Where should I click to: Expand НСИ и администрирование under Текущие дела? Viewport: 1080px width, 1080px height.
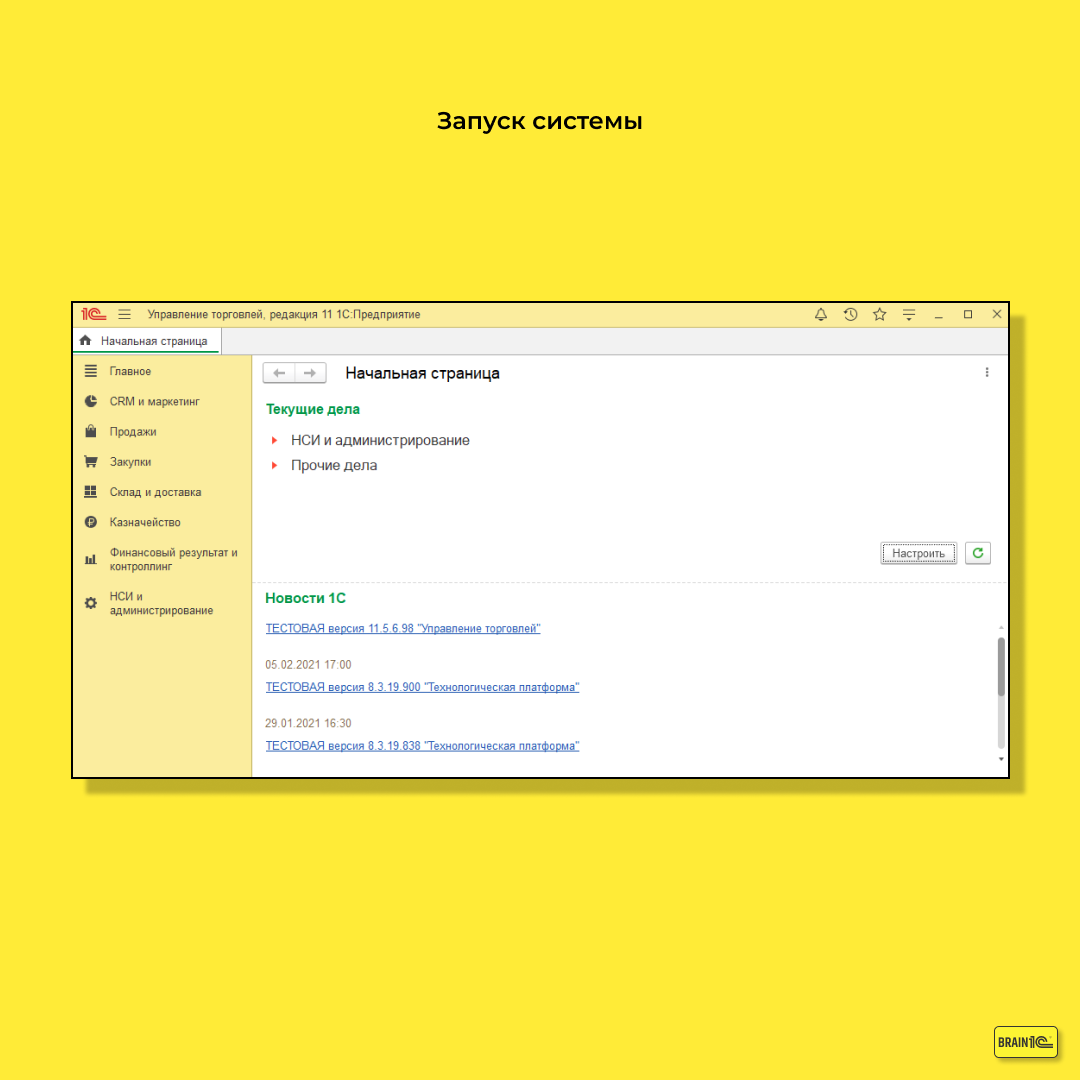(x=274, y=440)
